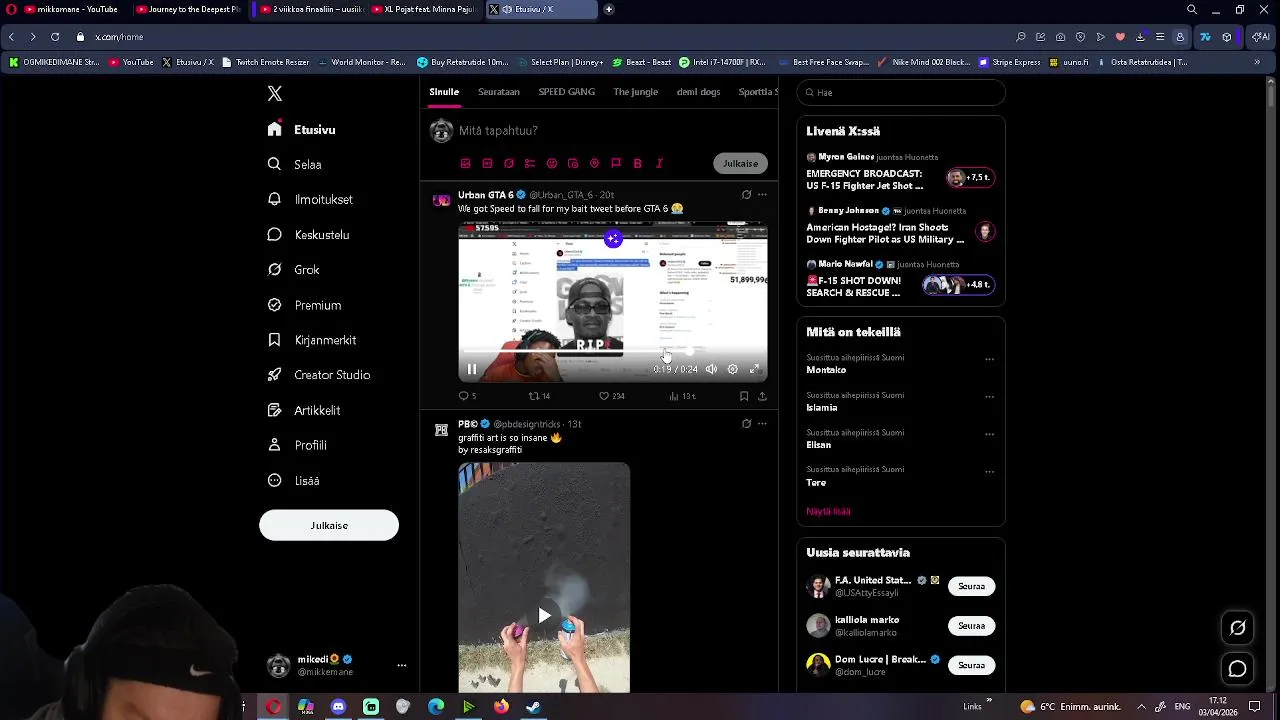Add location to the post

tap(594, 163)
